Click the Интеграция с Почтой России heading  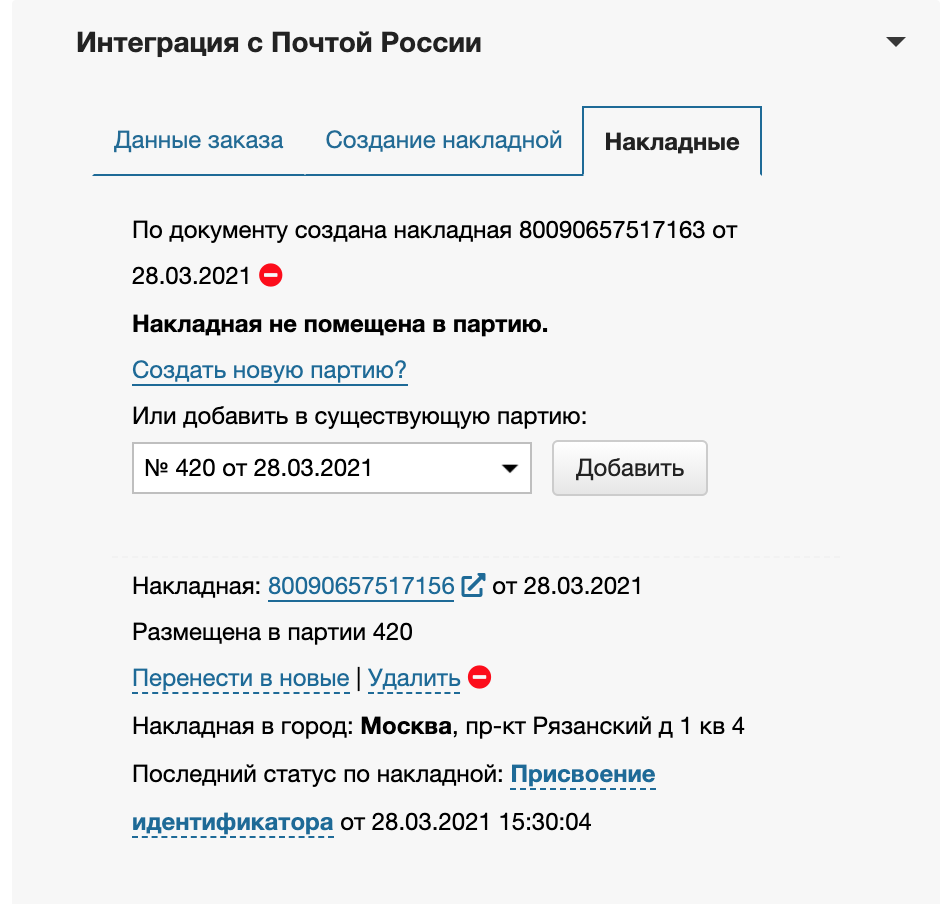tap(279, 43)
